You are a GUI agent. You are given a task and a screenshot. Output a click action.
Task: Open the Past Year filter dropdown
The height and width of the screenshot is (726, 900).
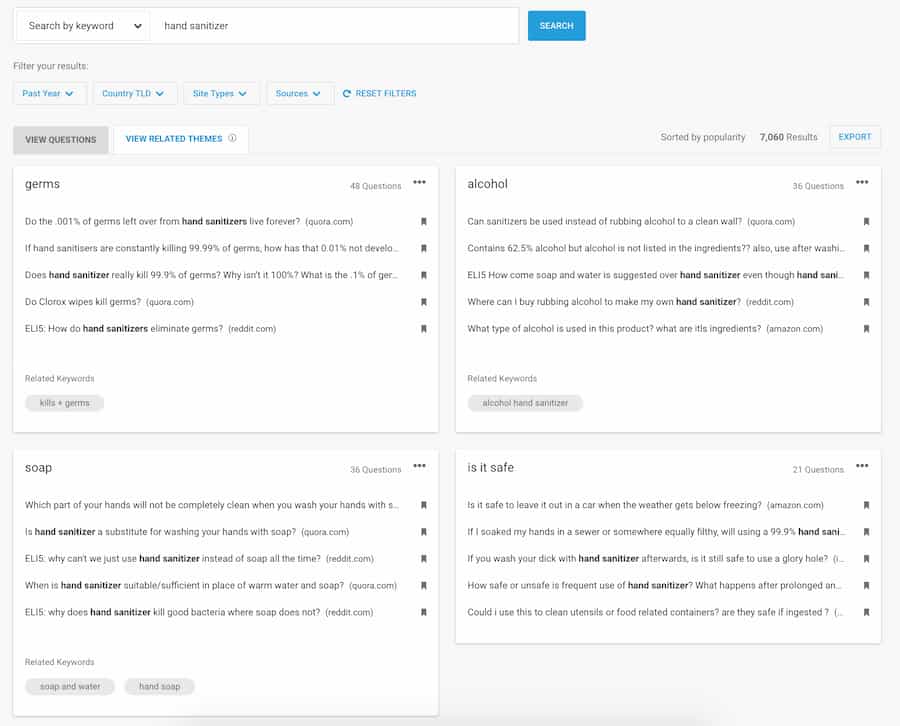click(x=48, y=93)
